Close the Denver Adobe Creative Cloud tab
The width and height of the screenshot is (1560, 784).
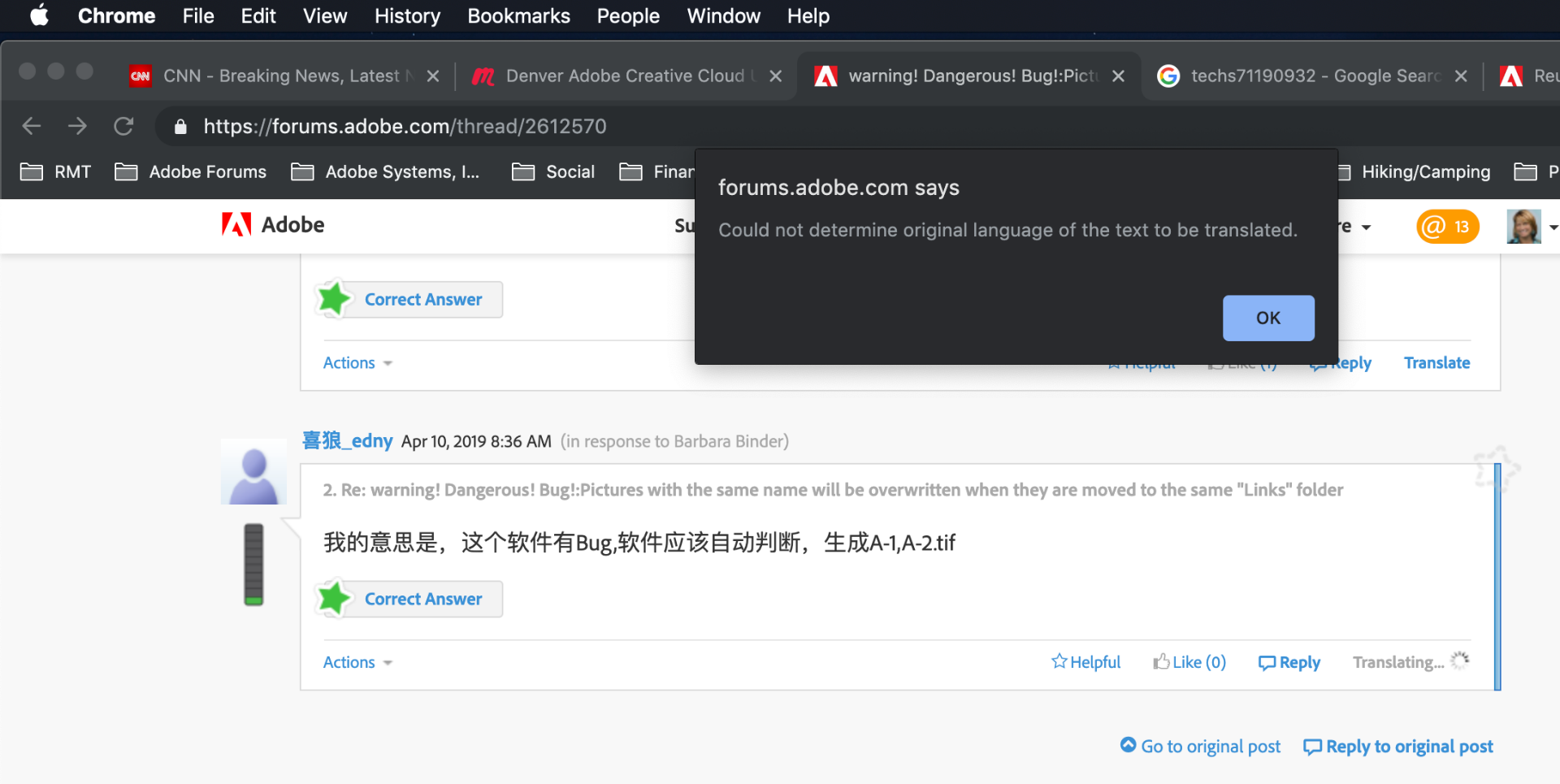point(776,76)
